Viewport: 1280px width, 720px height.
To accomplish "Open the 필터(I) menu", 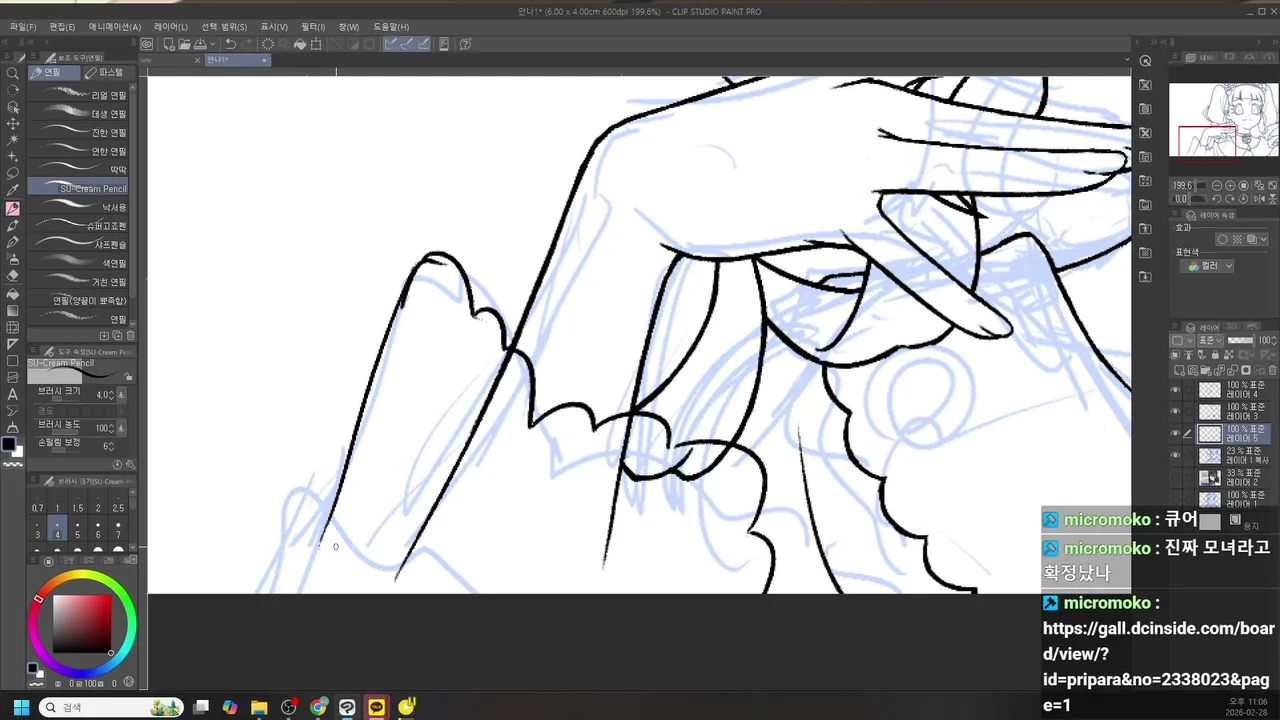I will coord(313,27).
